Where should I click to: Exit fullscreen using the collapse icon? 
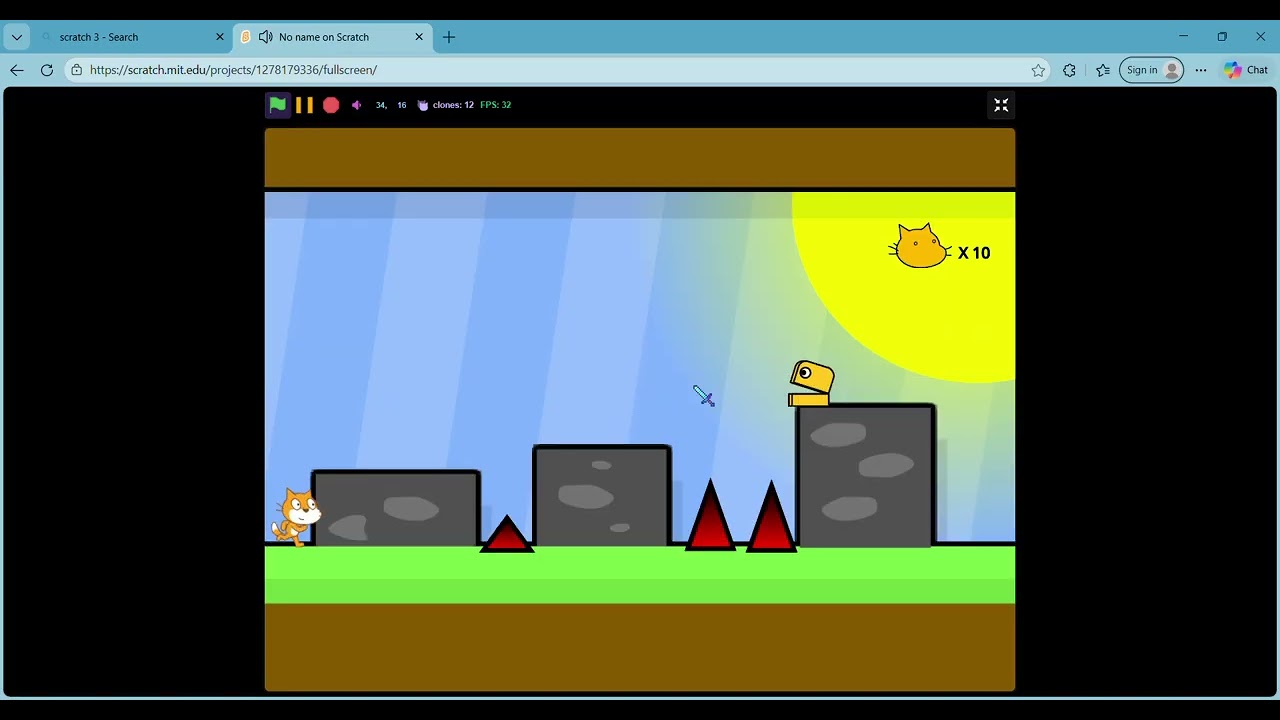[x=1001, y=105]
